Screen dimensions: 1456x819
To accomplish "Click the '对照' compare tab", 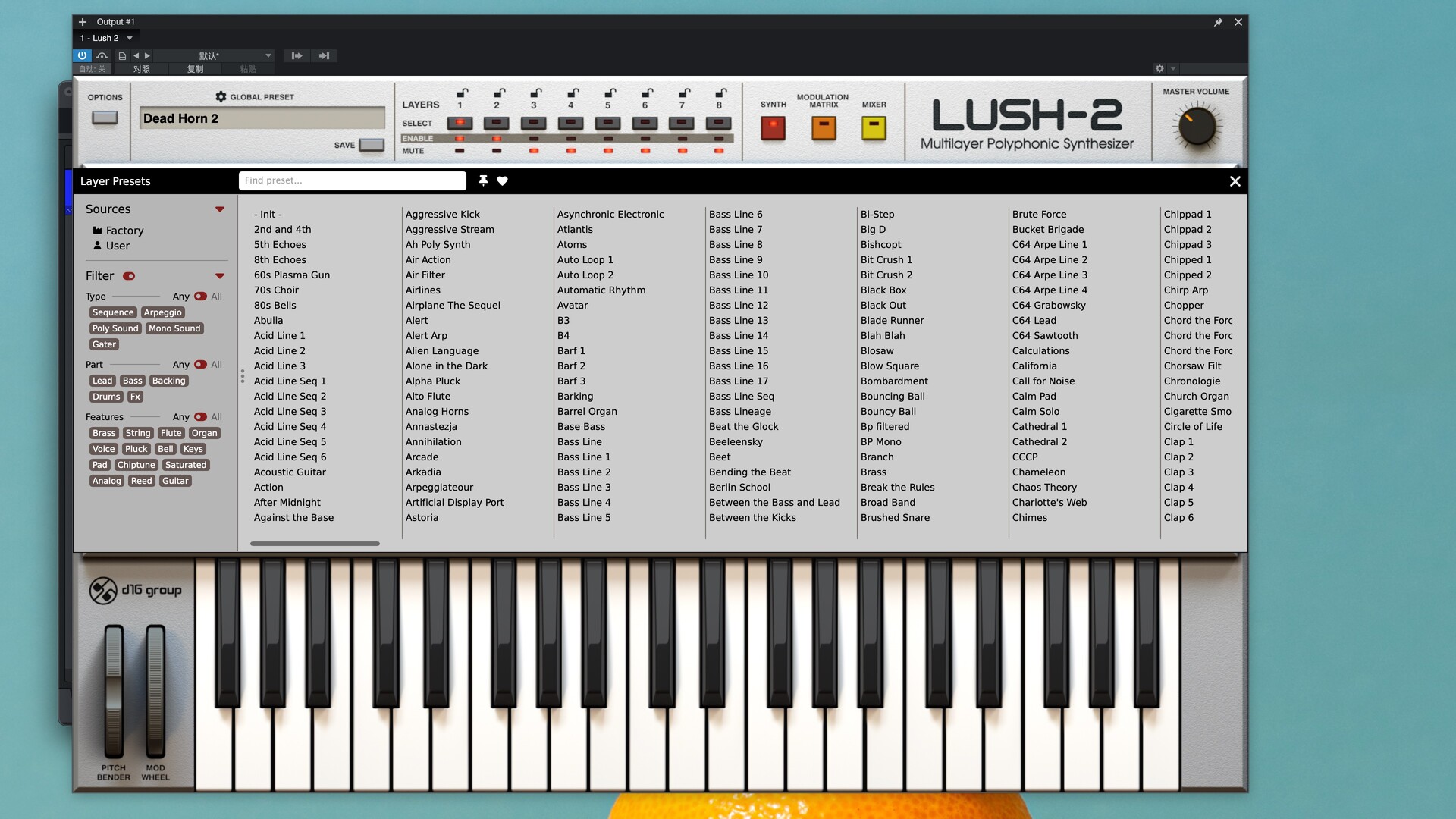I will coord(142,69).
